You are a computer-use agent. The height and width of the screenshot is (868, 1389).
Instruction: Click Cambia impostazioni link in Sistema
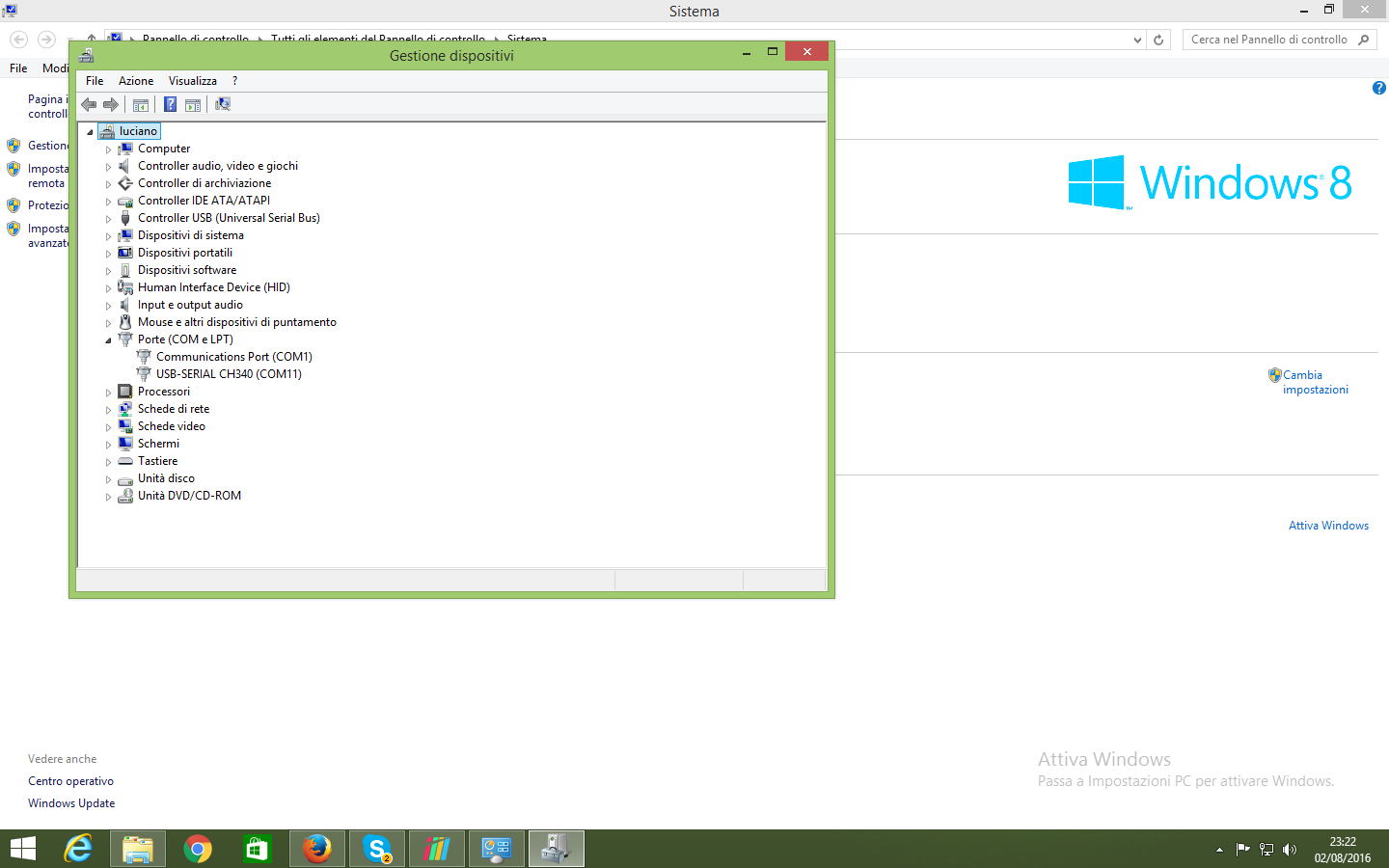coord(1316,382)
